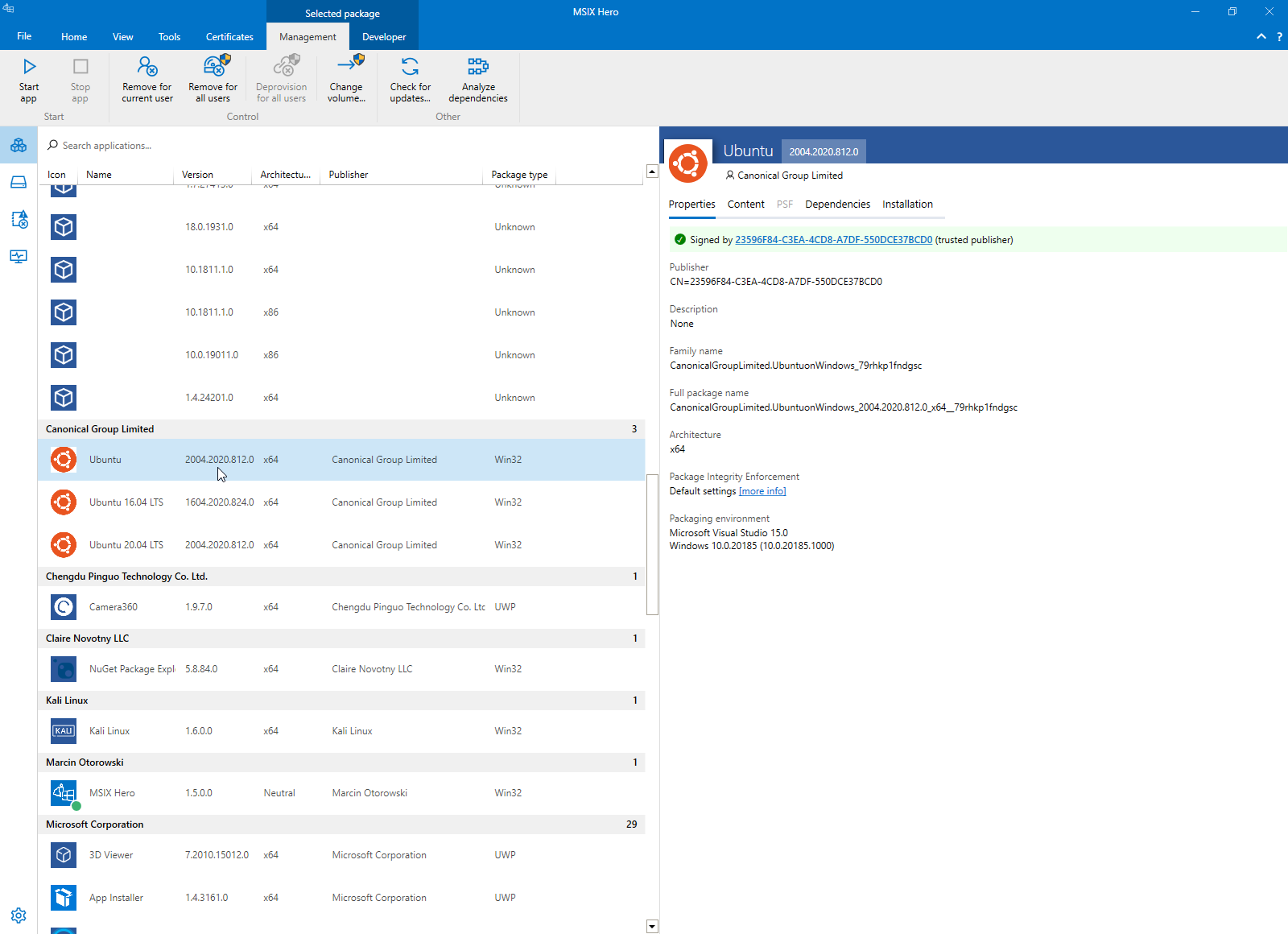
Task: Open the 'more info' integrity link
Action: pos(762,491)
